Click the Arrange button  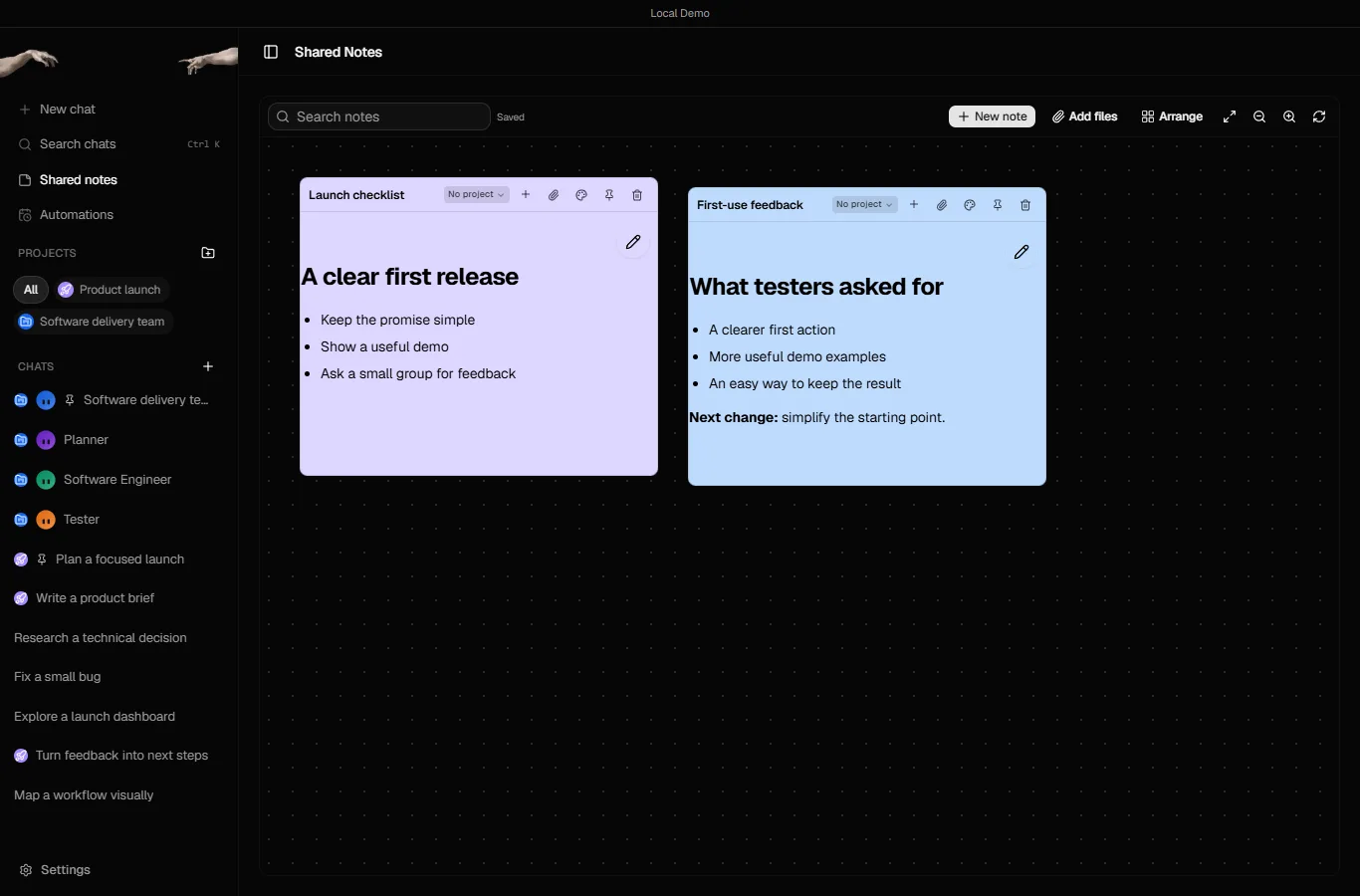1172,116
